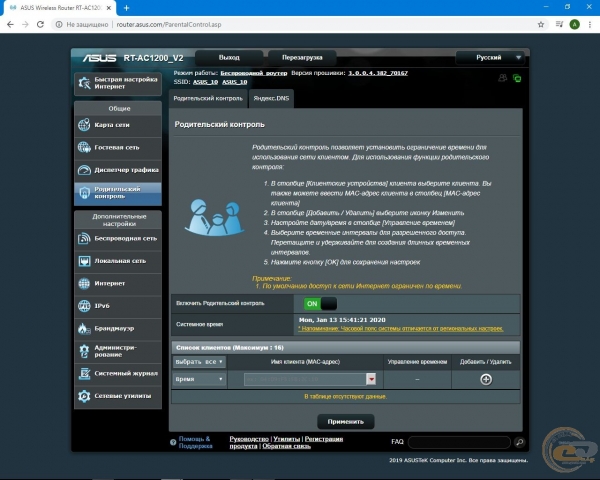The image size is (600, 480).
Task: Click the first ASUS_10 SSID link
Action: point(205,82)
